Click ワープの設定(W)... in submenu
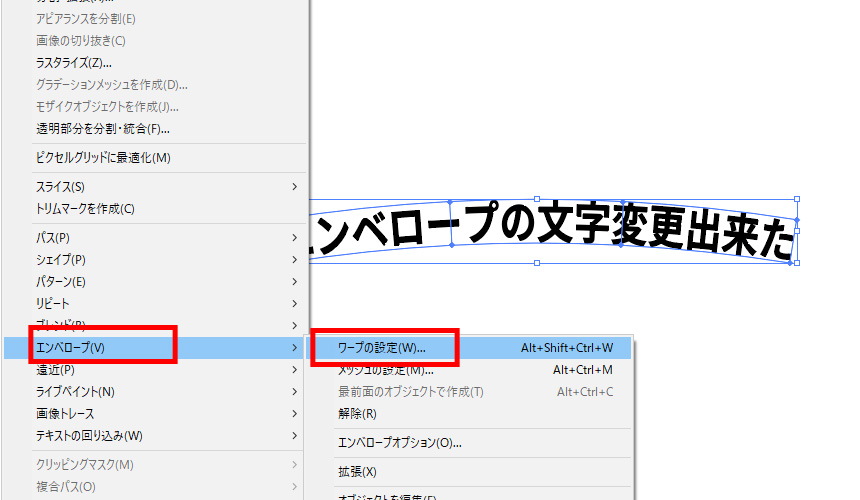This screenshot has width=860, height=500. (x=382, y=348)
